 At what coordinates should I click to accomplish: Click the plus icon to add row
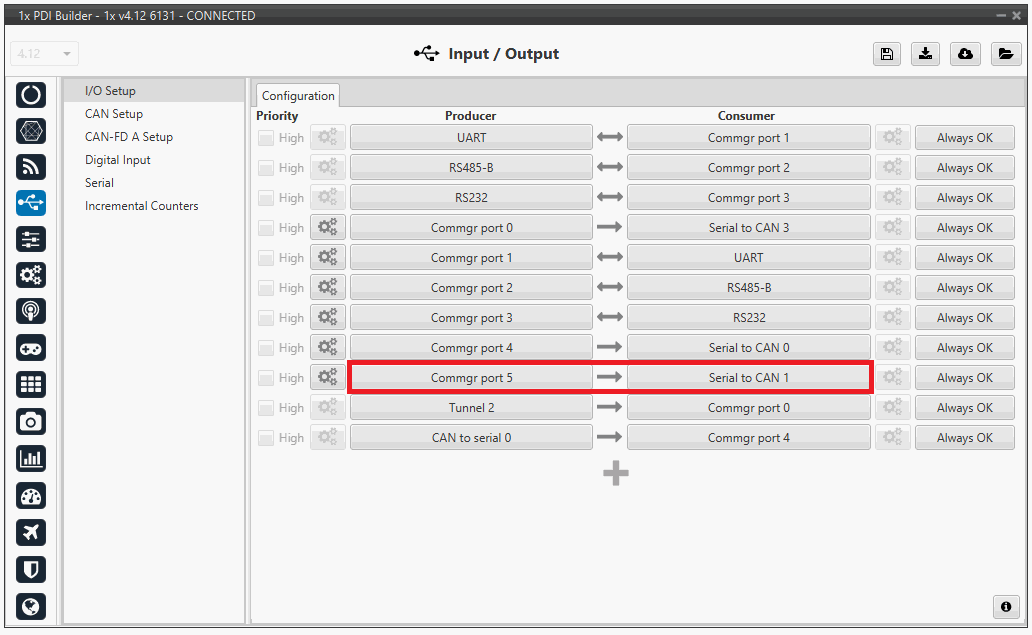click(616, 474)
